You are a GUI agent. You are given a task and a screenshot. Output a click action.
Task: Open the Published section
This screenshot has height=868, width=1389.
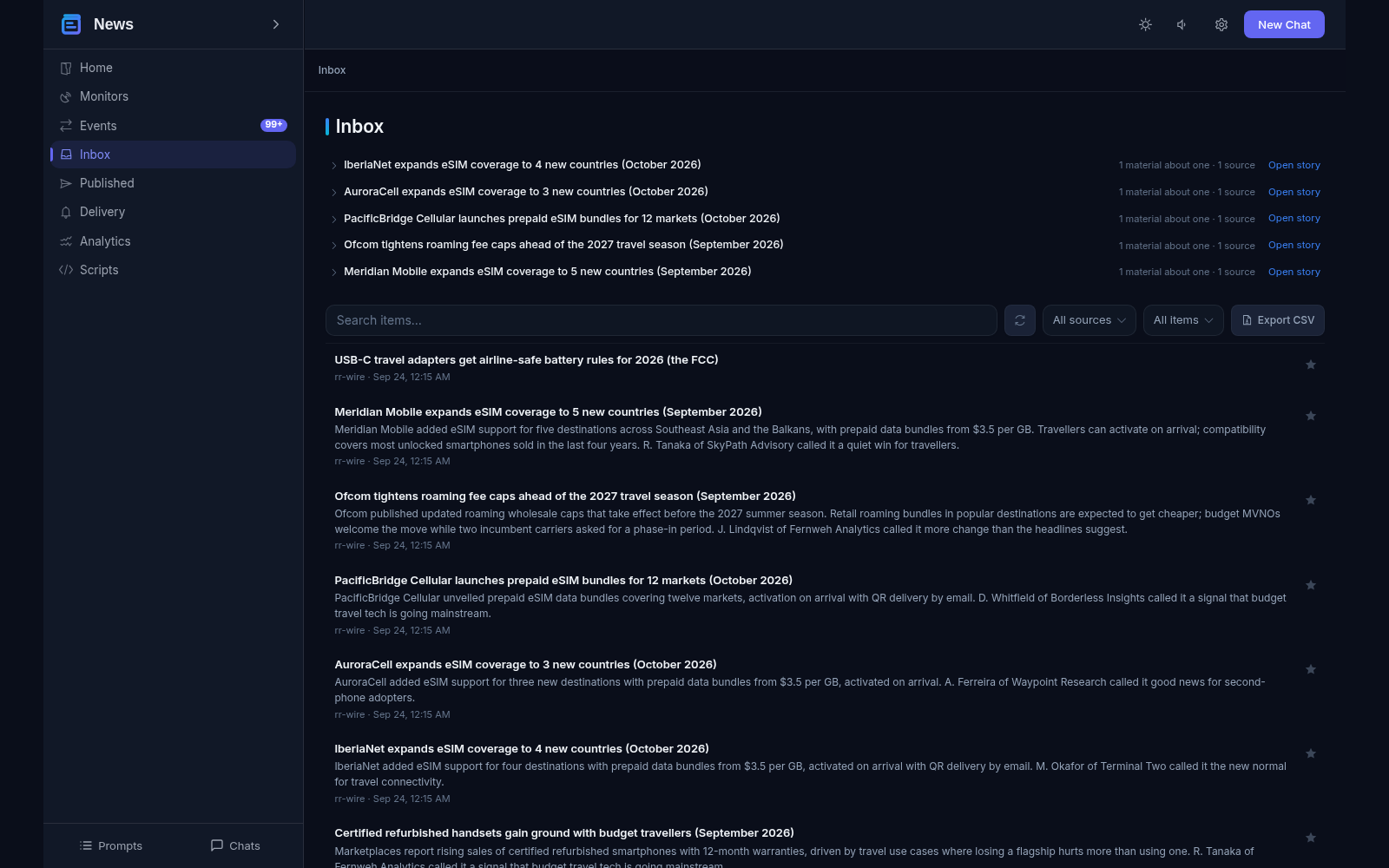173,183
